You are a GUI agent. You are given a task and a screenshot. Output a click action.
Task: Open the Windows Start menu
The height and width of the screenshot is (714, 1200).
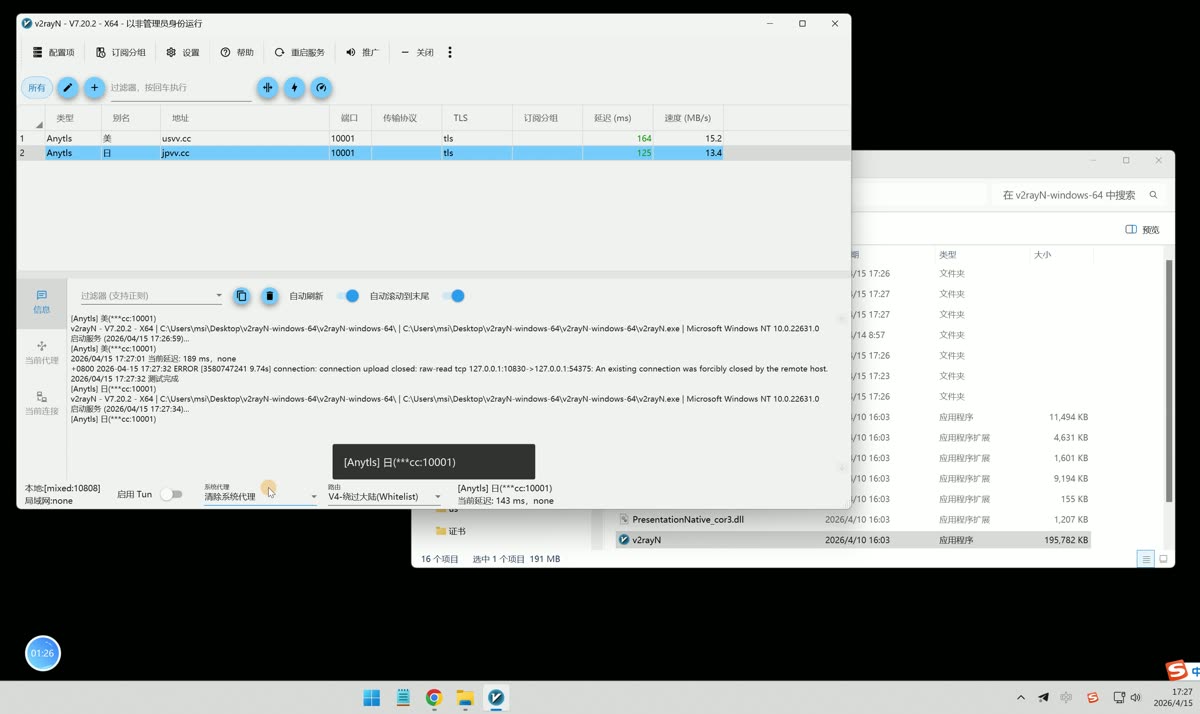coord(372,698)
